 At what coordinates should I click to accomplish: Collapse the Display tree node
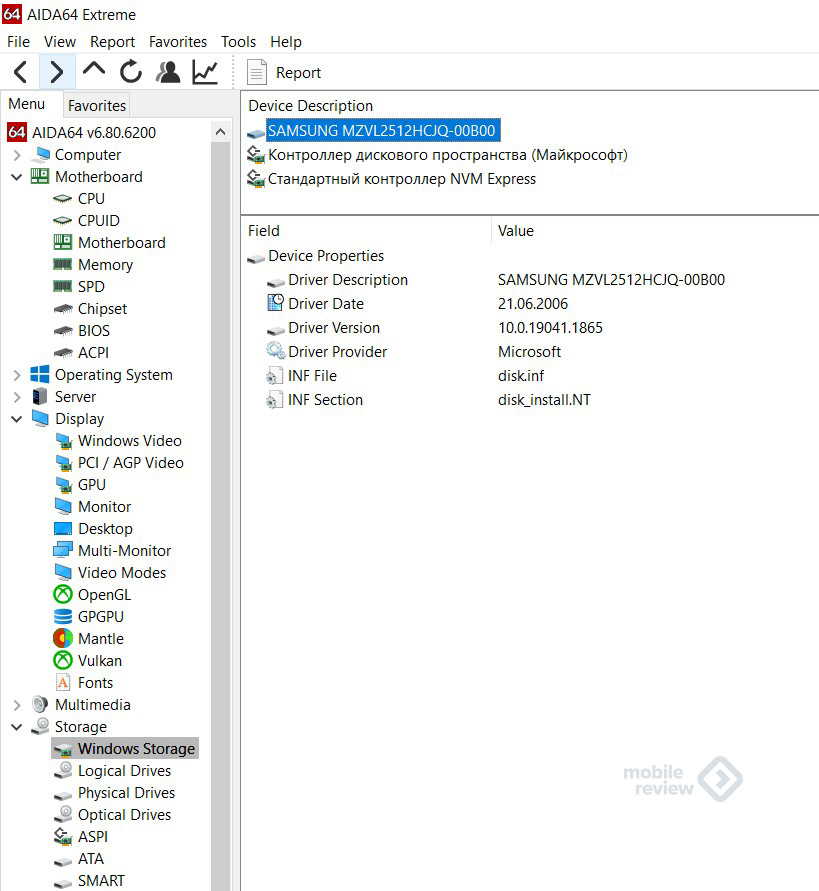[16, 419]
